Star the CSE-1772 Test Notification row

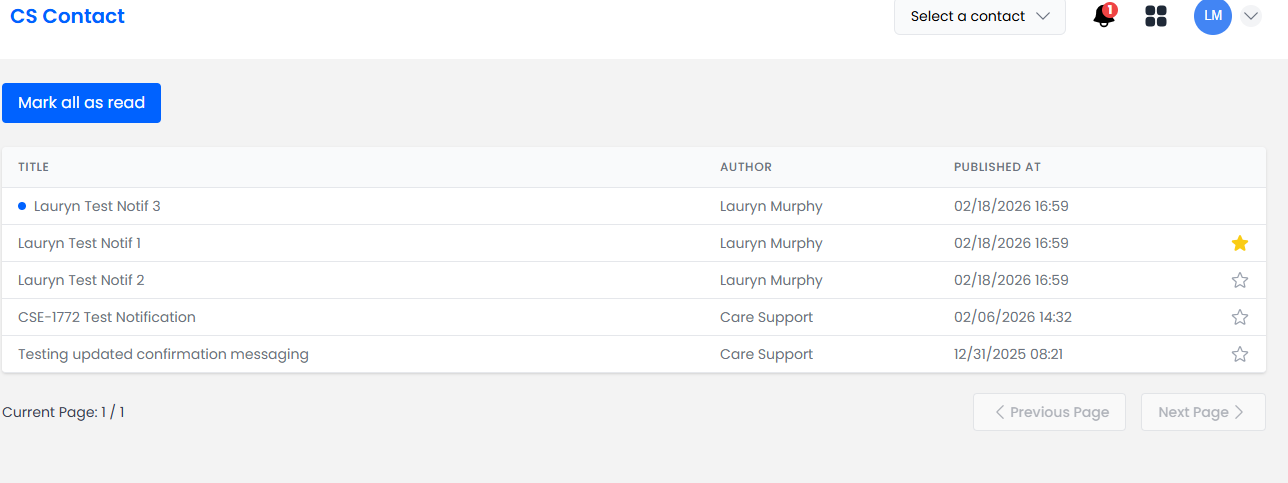[x=1240, y=317]
